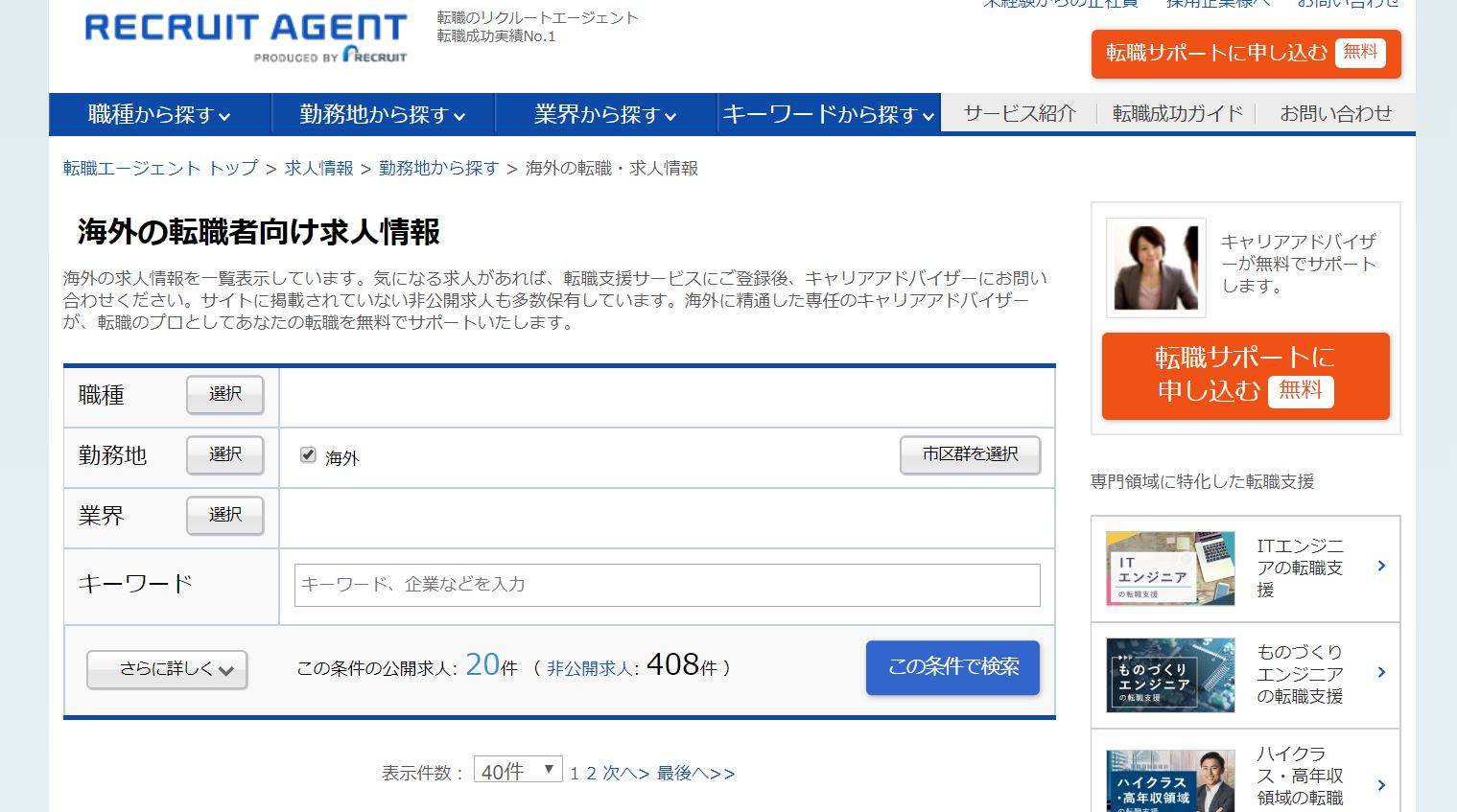
Task: Click sidebar 転職サポートに申し込む button
Action: 1245,376
